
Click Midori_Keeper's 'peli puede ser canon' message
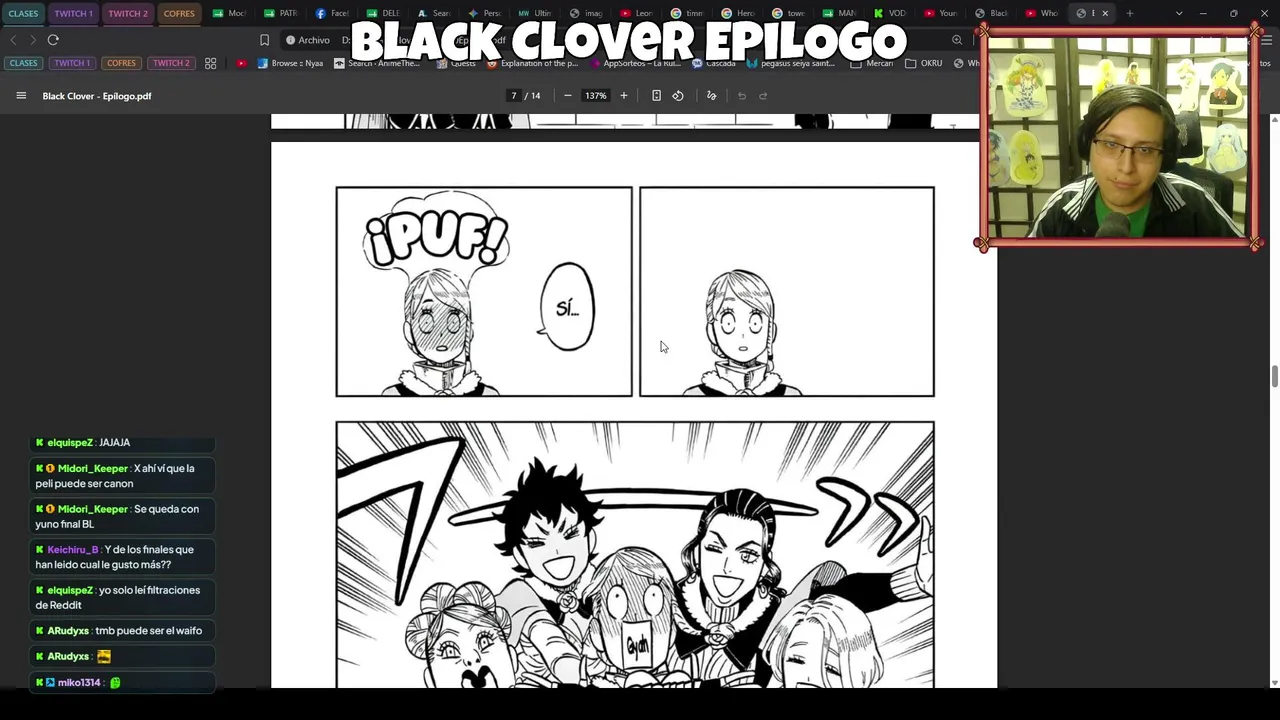[x=122, y=476]
